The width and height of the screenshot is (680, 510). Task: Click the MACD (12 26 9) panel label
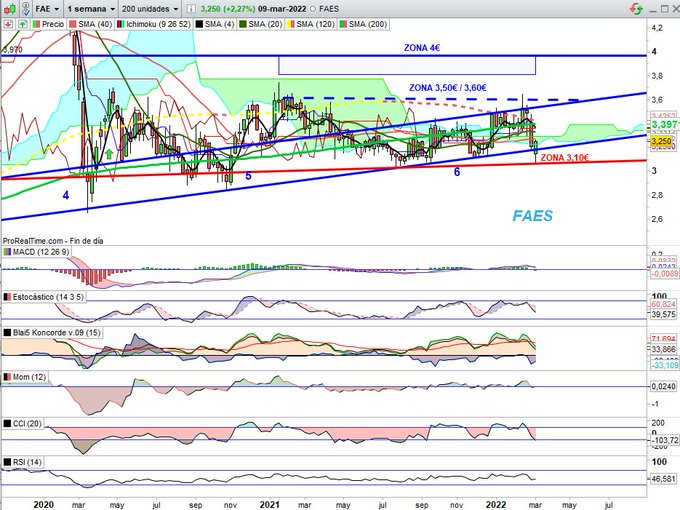pyautogui.click(x=41, y=252)
